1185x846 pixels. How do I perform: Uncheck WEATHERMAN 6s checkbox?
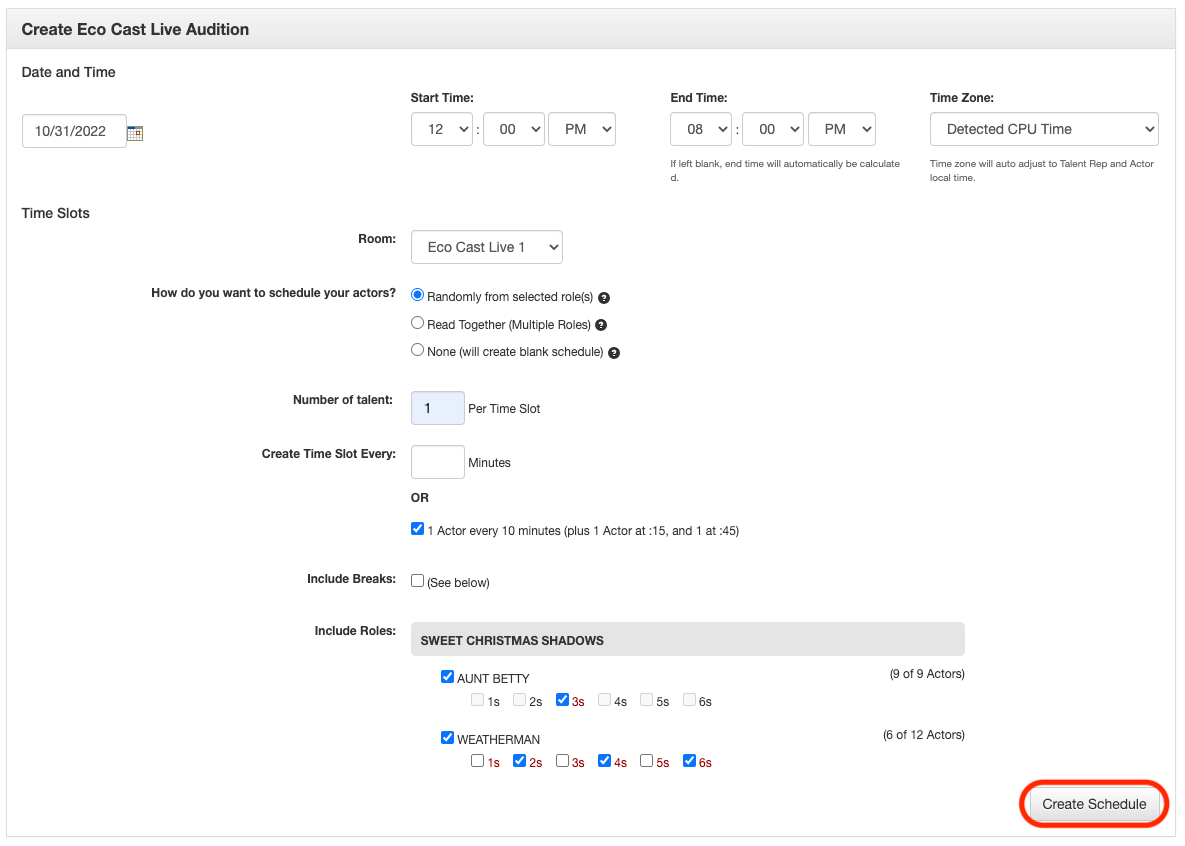point(689,761)
